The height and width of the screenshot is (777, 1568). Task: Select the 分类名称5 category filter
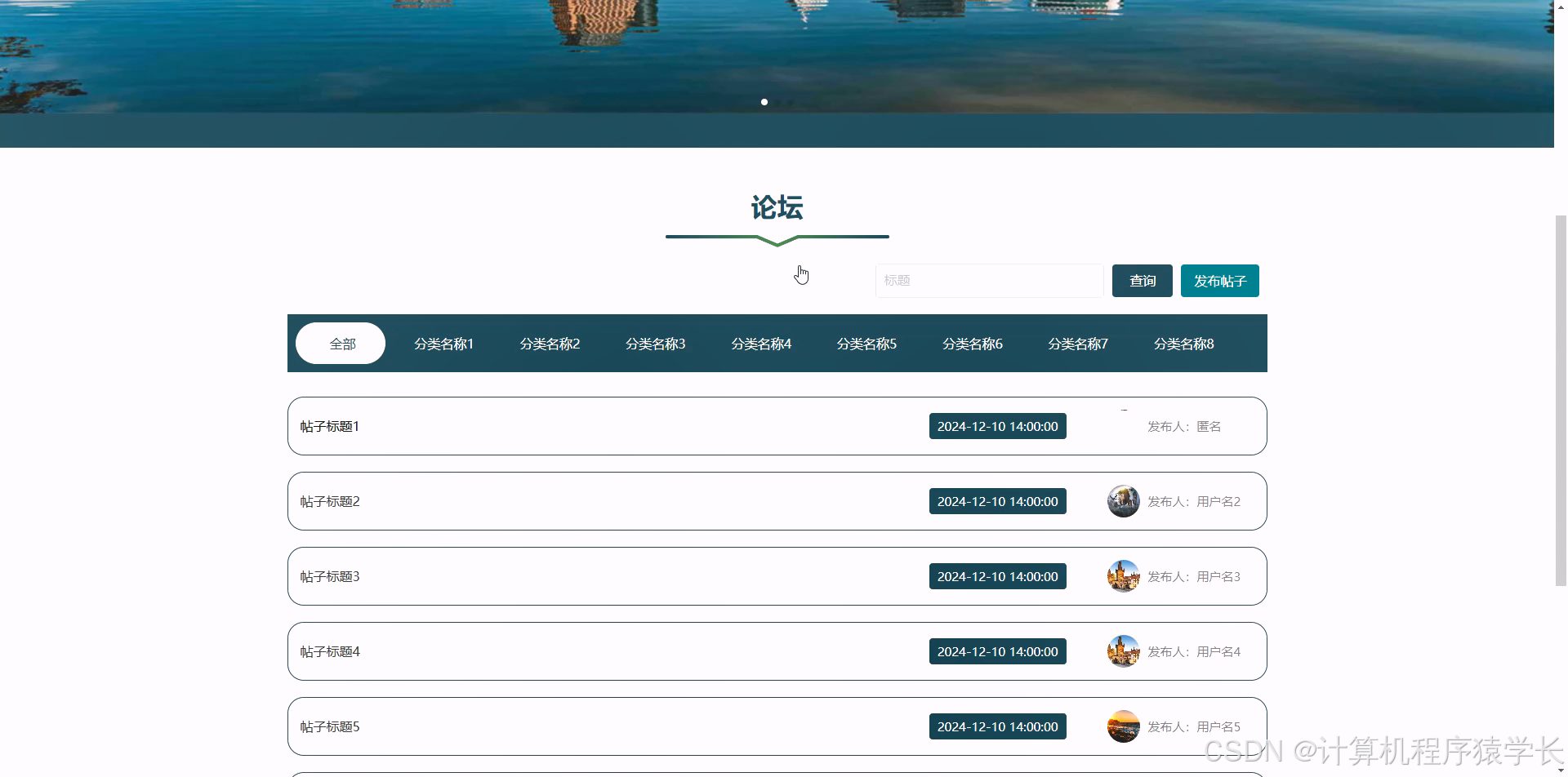coord(866,343)
